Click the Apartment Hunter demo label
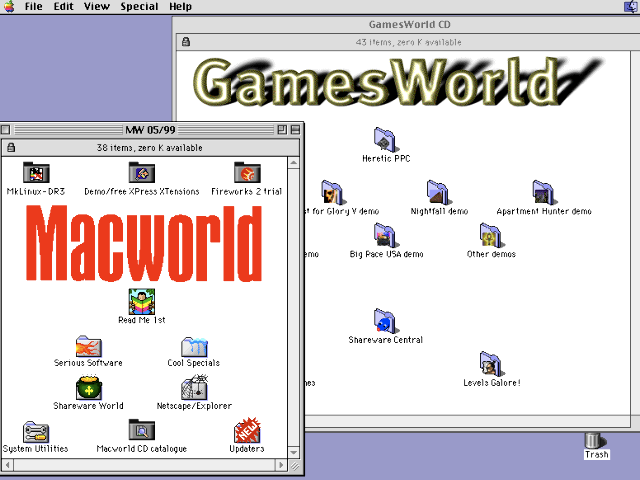The width and height of the screenshot is (640, 480). (544, 211)
